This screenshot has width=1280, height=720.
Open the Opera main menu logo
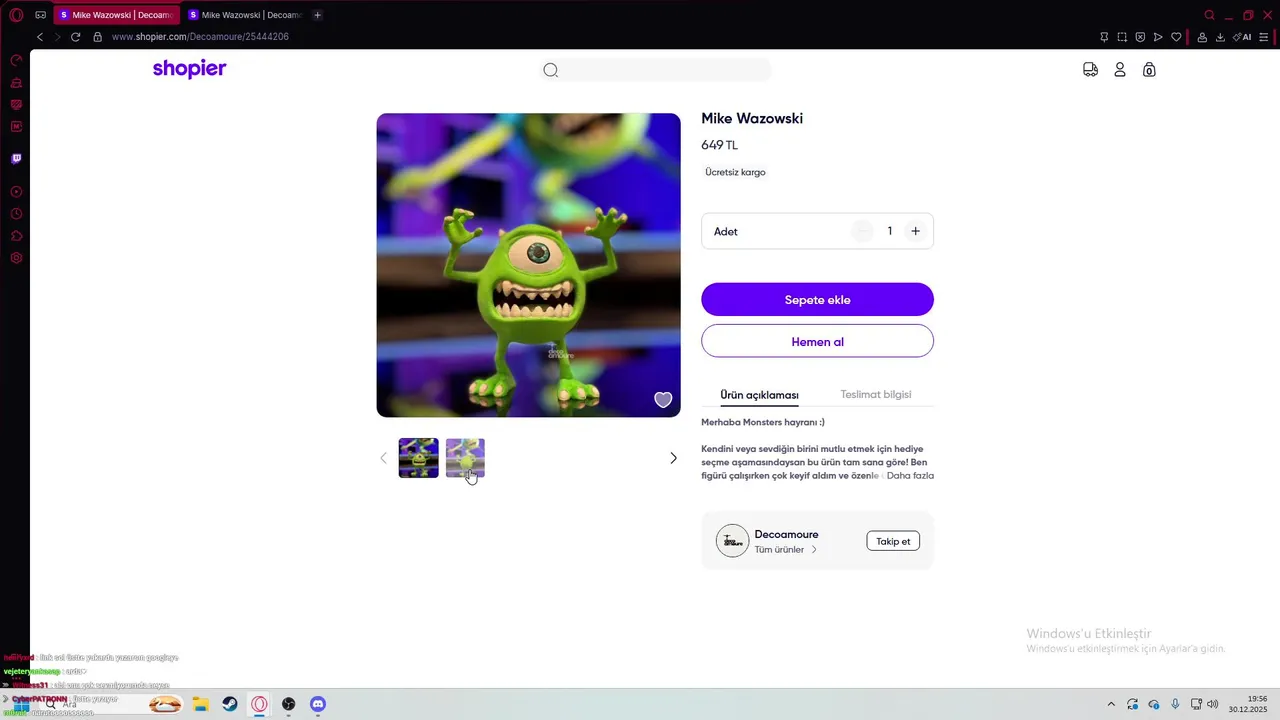tap(16, 15)
